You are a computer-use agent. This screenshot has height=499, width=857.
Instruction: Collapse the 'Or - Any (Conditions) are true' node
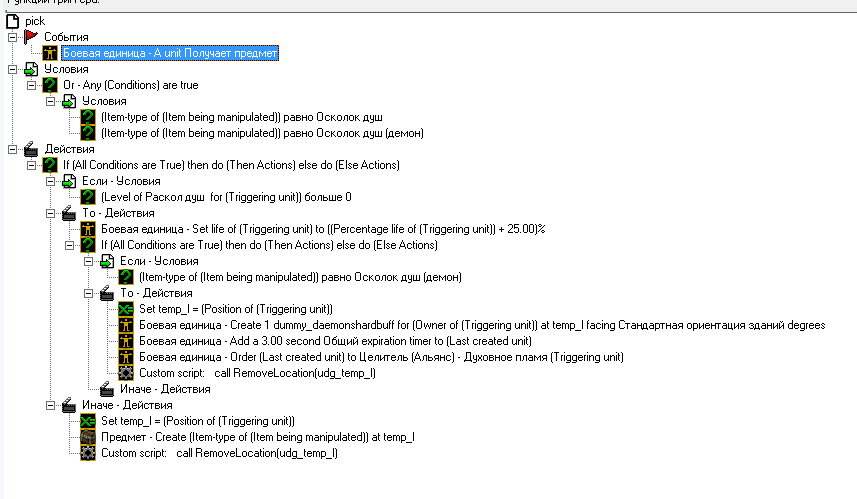pyautogui.click(x=32, y=85)
